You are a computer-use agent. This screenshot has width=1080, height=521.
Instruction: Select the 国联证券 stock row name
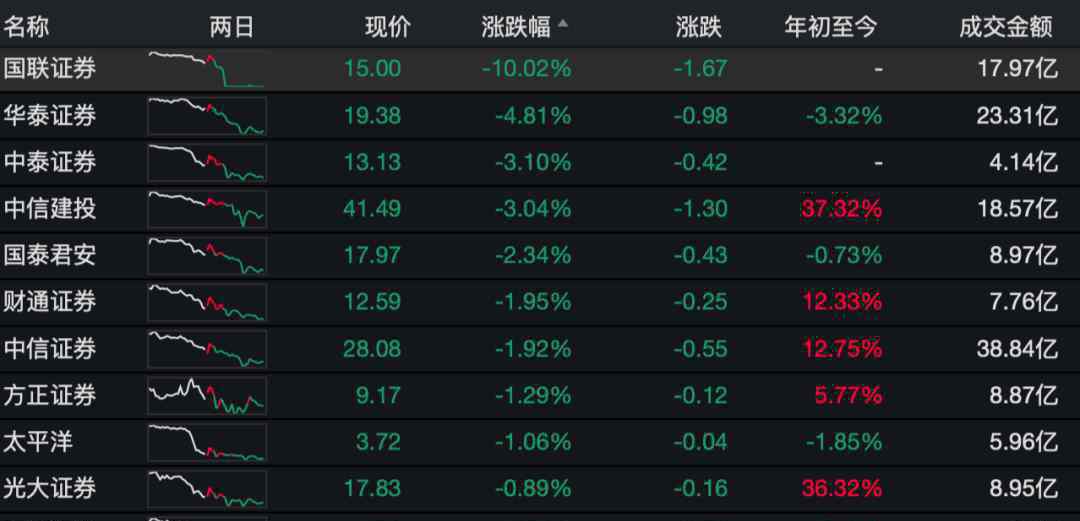tap(50, 69)
